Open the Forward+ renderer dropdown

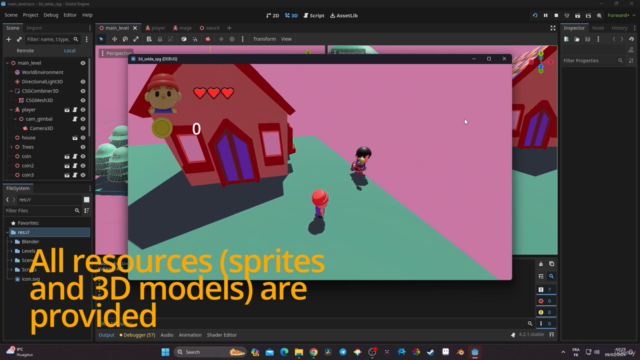click(x=621, y=16)
